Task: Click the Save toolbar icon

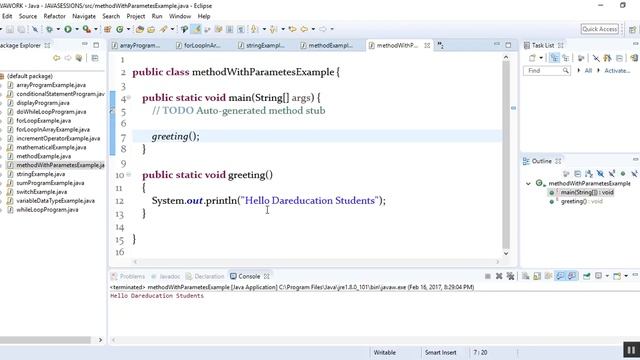Action: [x=10, y=29]
